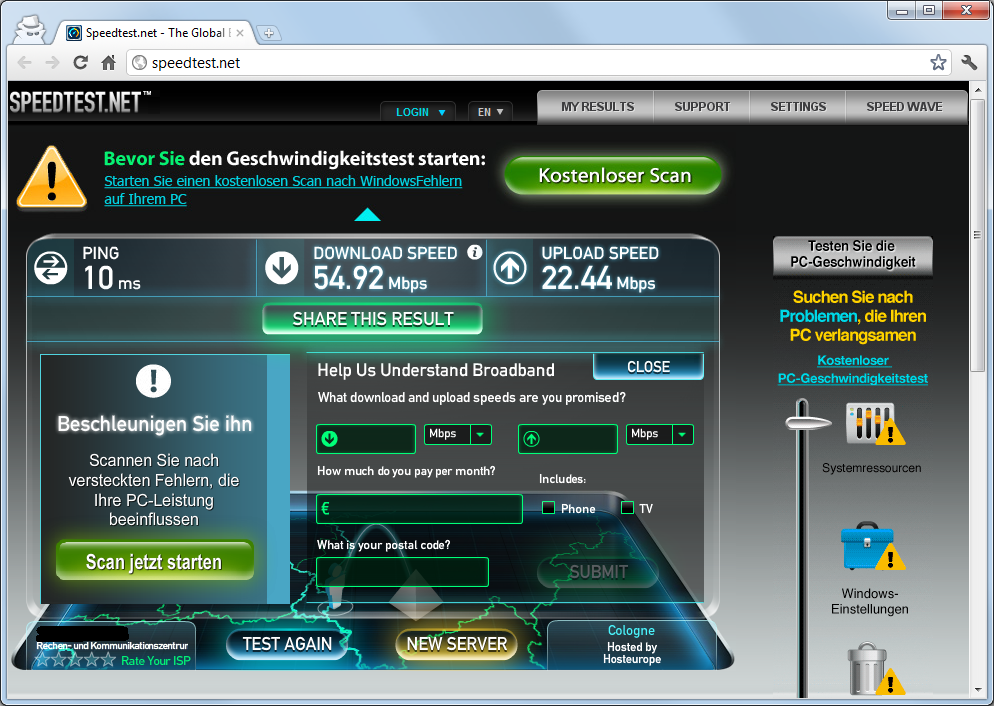Open the Starten Sie einen kostenlosen Scan link

(x=283, y=189)
